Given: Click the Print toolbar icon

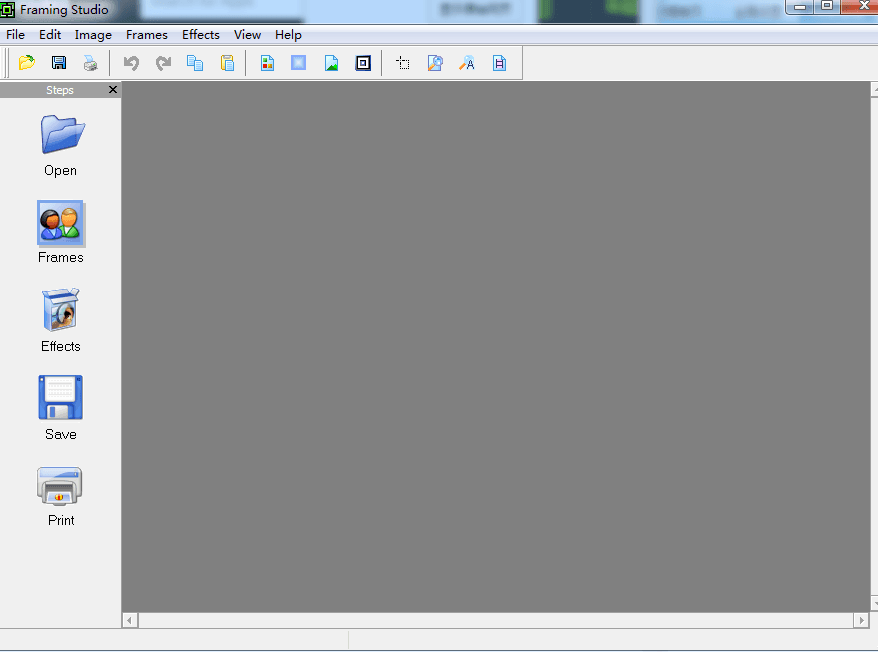Looking at the screenshot, I should (x=91, y=63).
